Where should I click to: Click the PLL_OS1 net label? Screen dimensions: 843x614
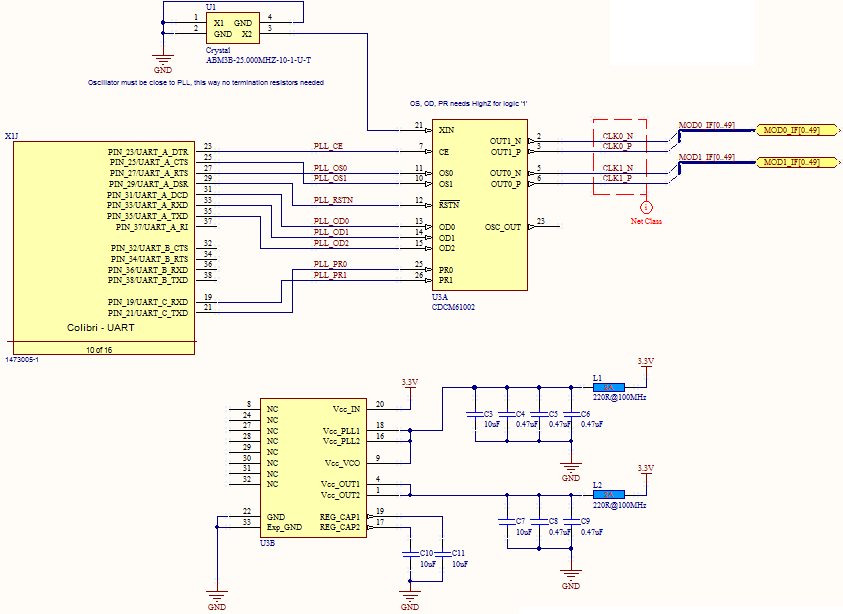[330, 178]
